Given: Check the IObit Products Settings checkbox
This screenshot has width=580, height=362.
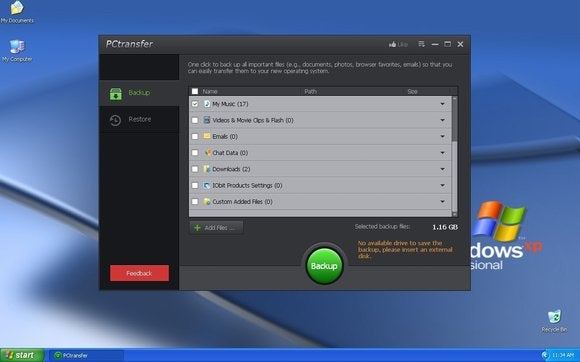Looking at the screenshot, I should pyautogui.click(x=195, y=185).
